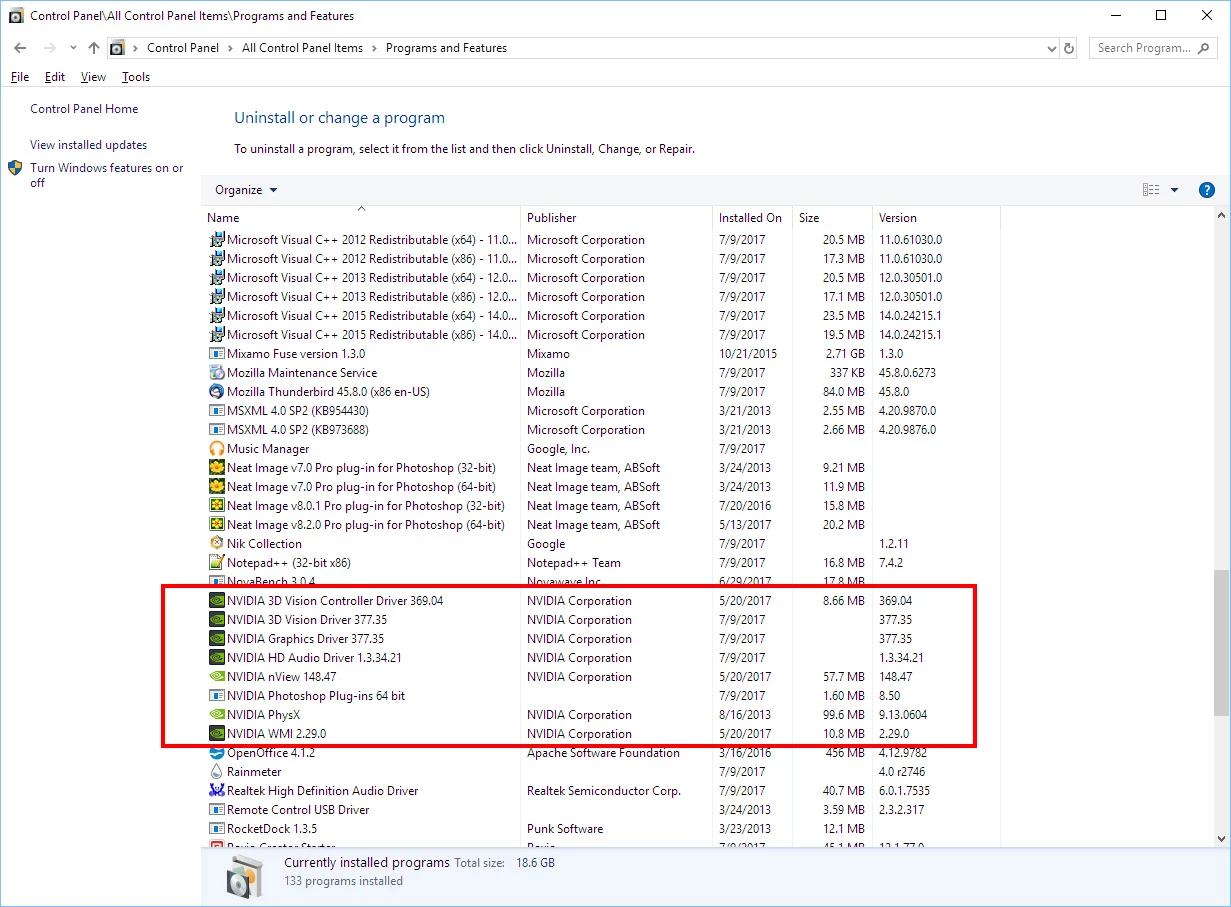Expand the chevron after Control Panel breadcrumb

(x=228, y=48)
